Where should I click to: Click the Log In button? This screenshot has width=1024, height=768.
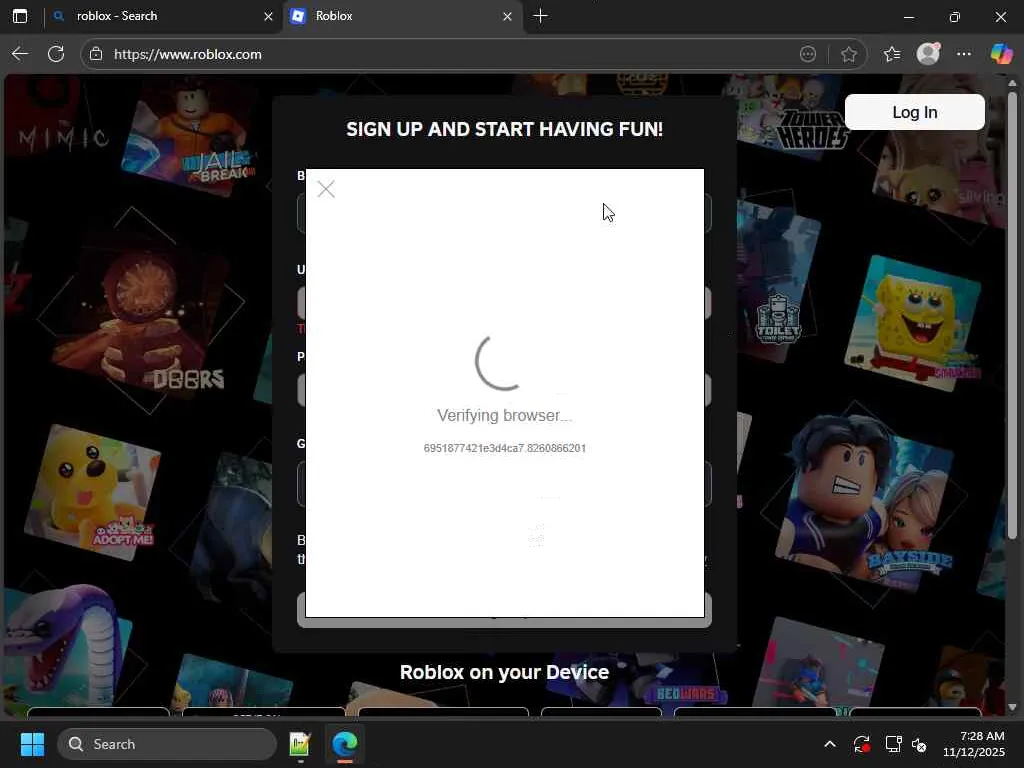[x=914, y=112]
